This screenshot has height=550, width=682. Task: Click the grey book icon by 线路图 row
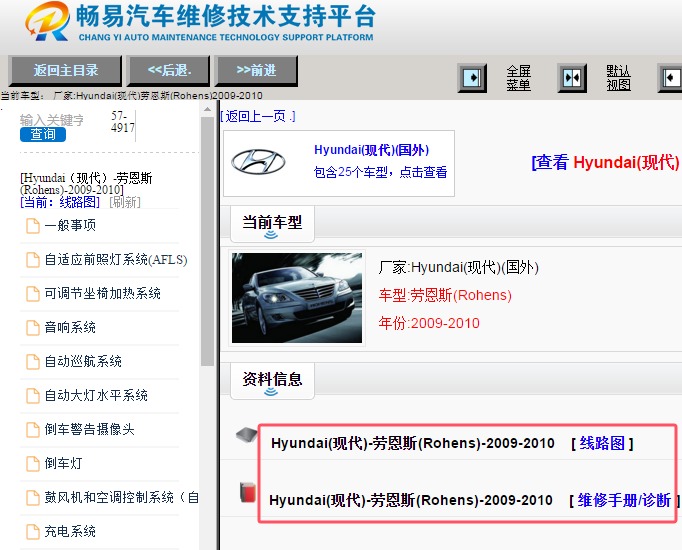247,434
